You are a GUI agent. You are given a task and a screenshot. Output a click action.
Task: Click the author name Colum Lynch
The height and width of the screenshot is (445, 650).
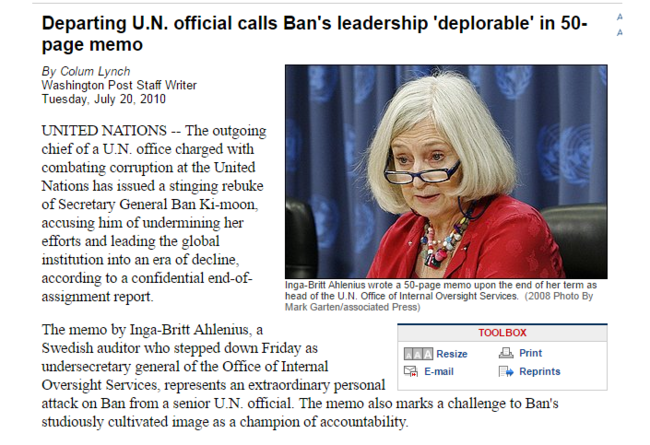click(x=95, y=71)
